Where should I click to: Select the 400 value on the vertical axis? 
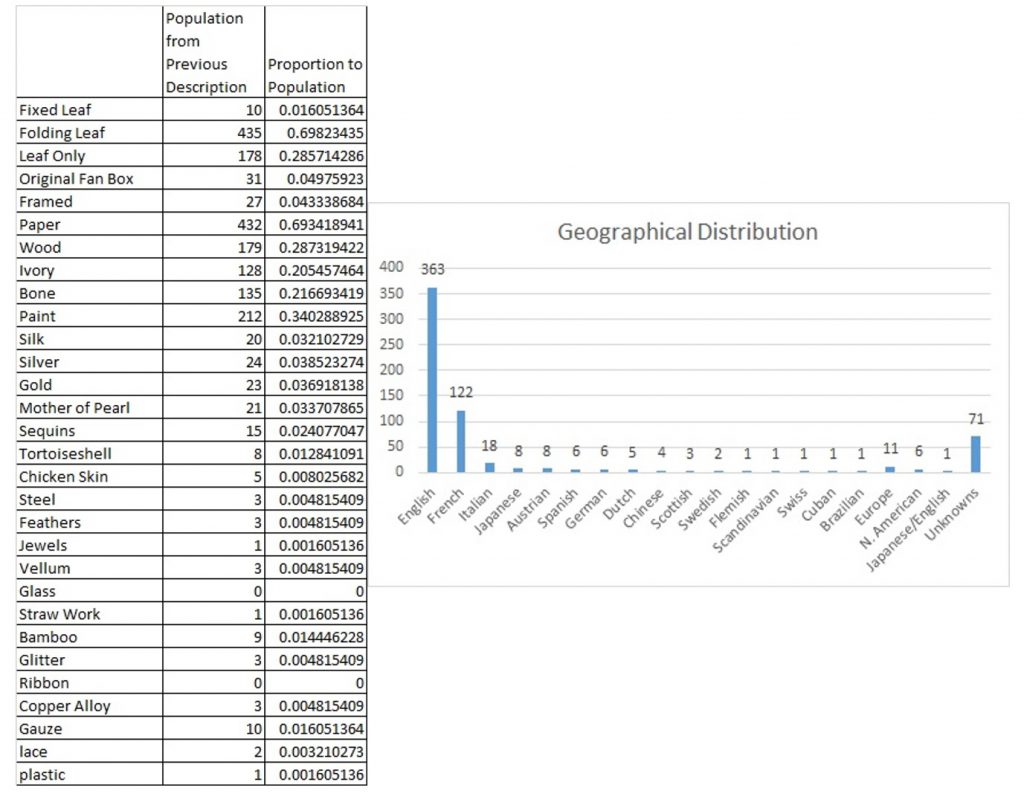point(391,267)
